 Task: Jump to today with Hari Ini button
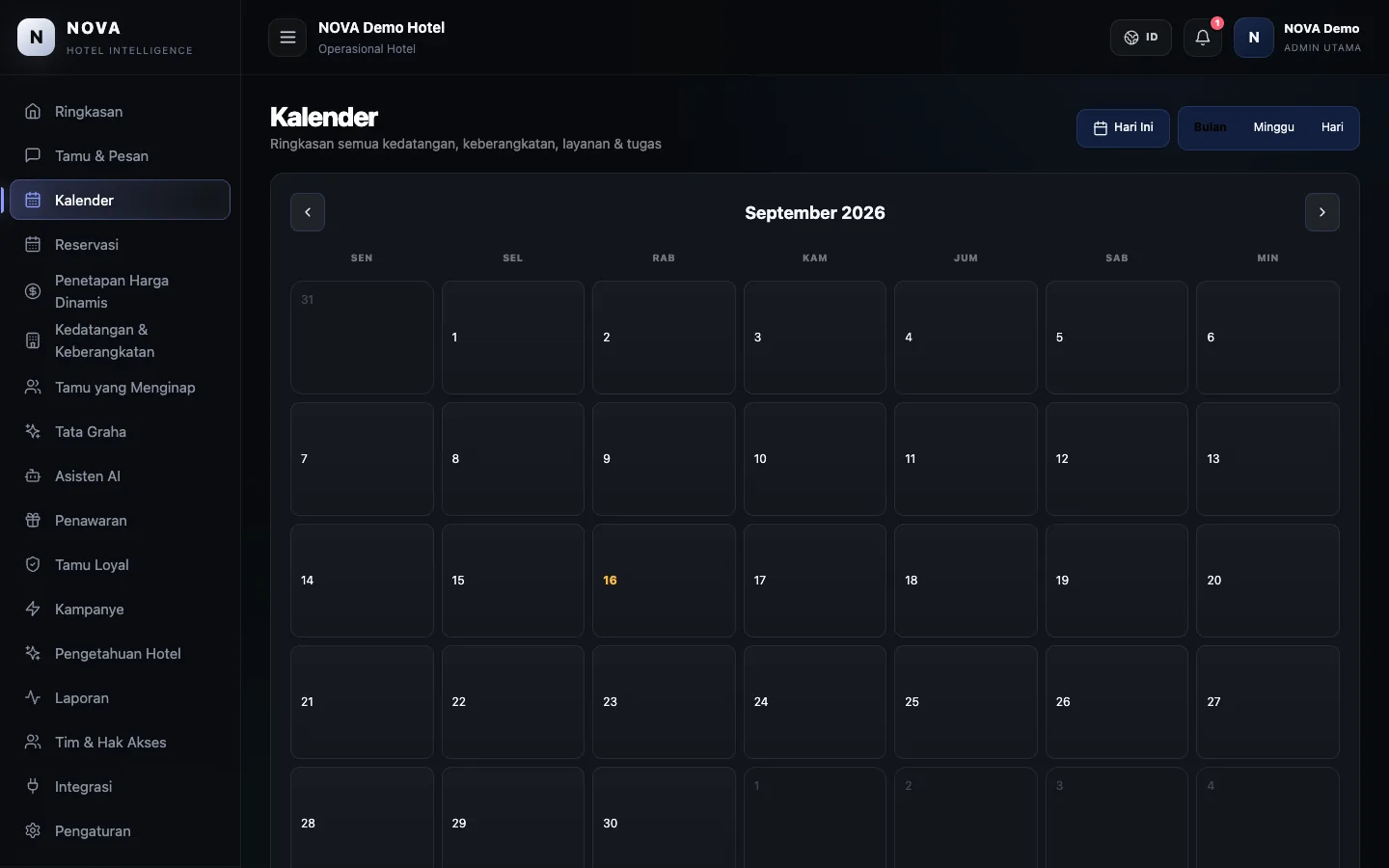(1123, 128)
